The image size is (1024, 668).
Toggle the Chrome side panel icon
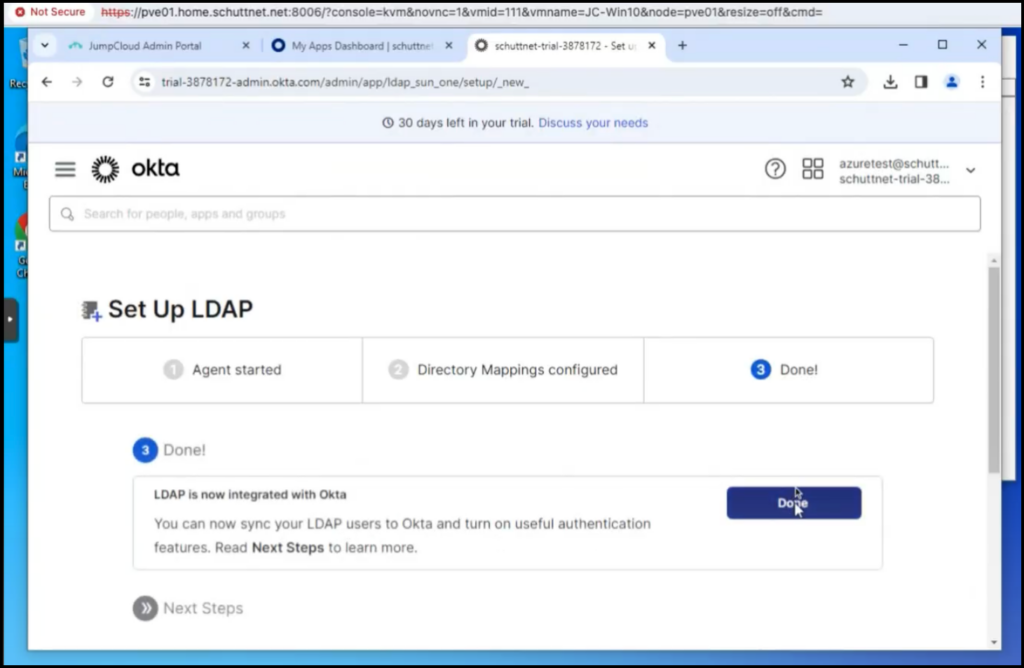[921, 82]
